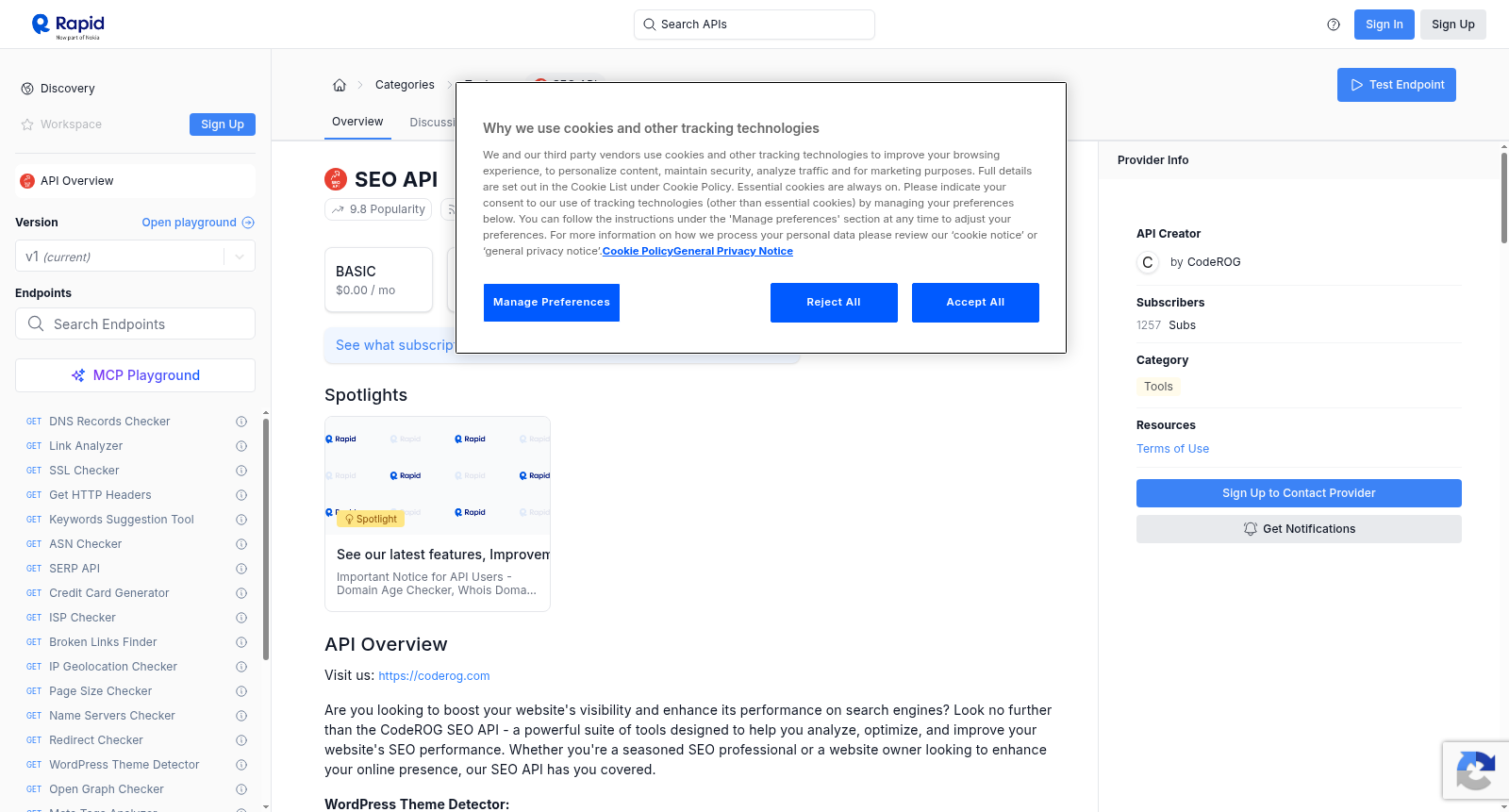This screenshot has height=812, width=1509.
Task: Show info for Redirect Checker endpoint
Action: click(x=241, y=740)
